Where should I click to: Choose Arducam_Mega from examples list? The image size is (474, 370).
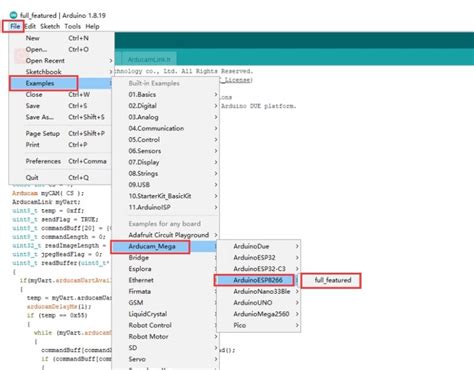[x=152, y=246]
